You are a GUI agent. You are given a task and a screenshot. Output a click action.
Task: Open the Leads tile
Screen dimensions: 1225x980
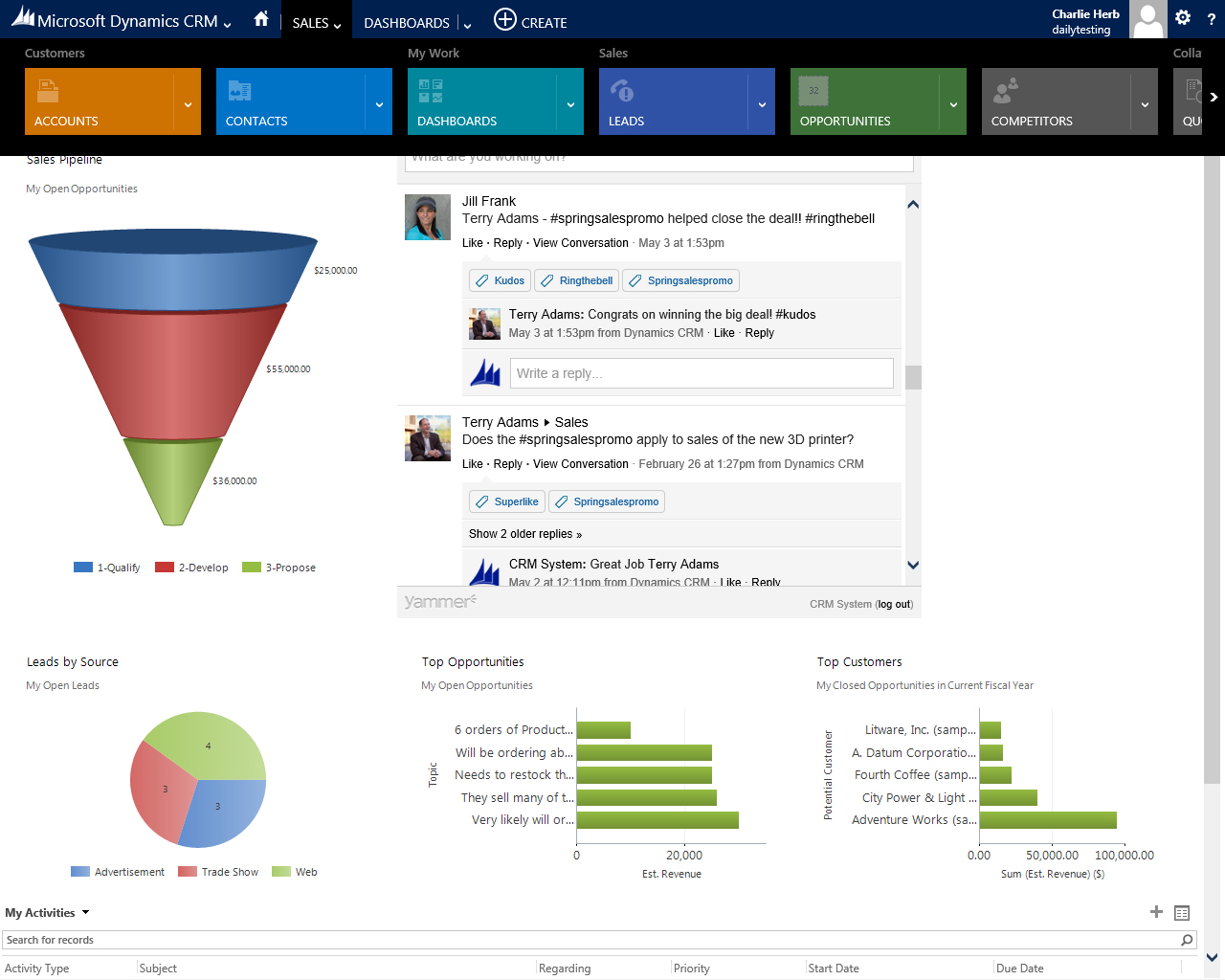674,101
